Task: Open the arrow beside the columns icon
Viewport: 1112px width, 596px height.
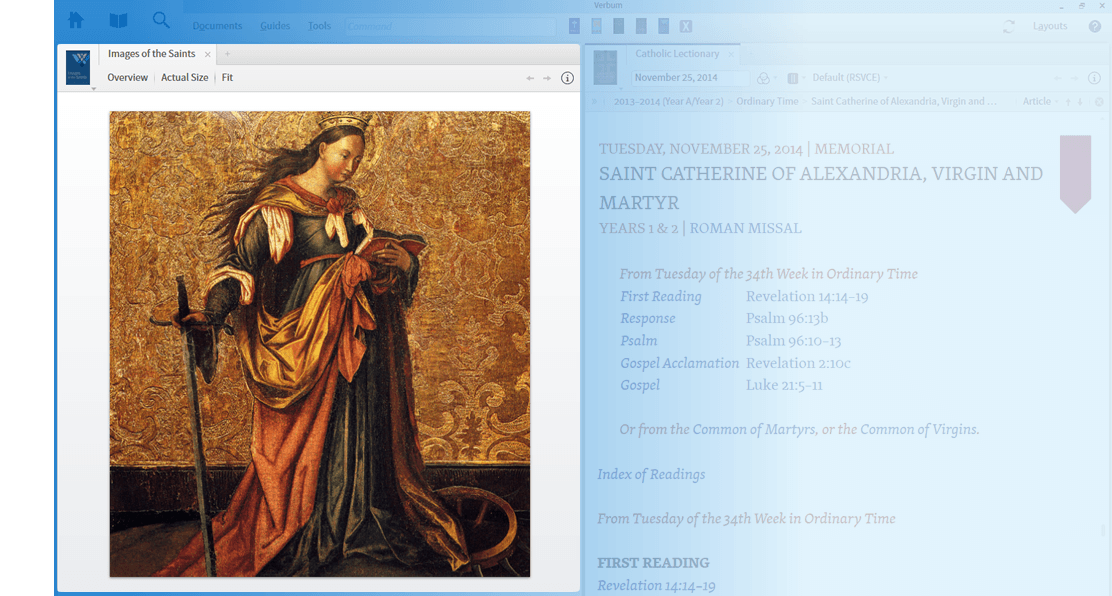Action: [x=804, y=78]
